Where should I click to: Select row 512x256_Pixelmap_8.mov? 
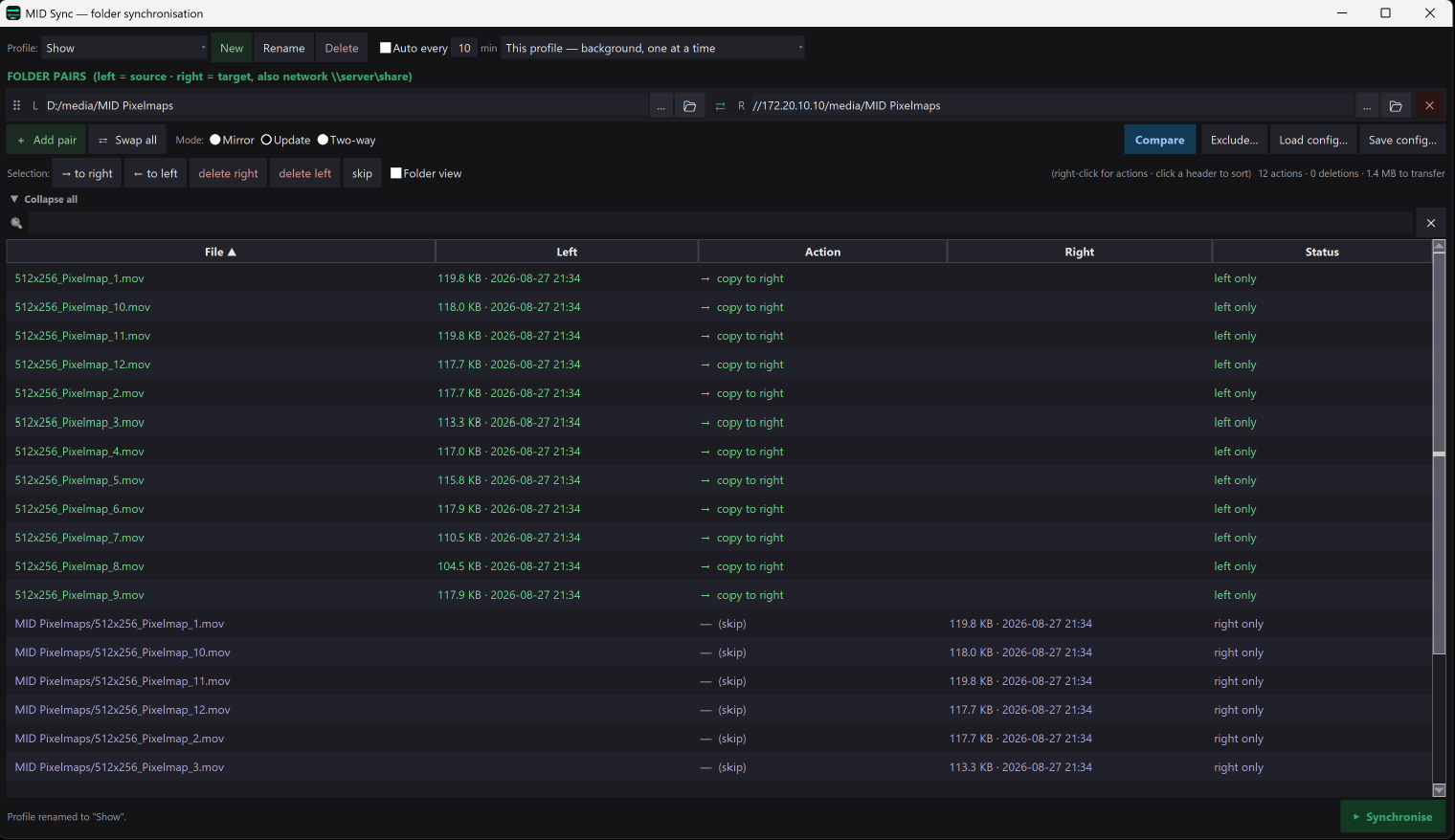tap(719, 566)
